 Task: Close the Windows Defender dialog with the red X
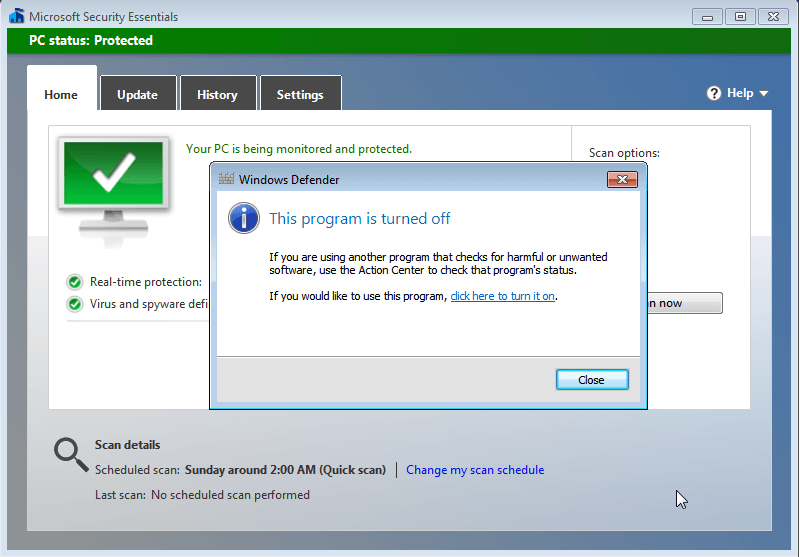[x=622, y=179]
